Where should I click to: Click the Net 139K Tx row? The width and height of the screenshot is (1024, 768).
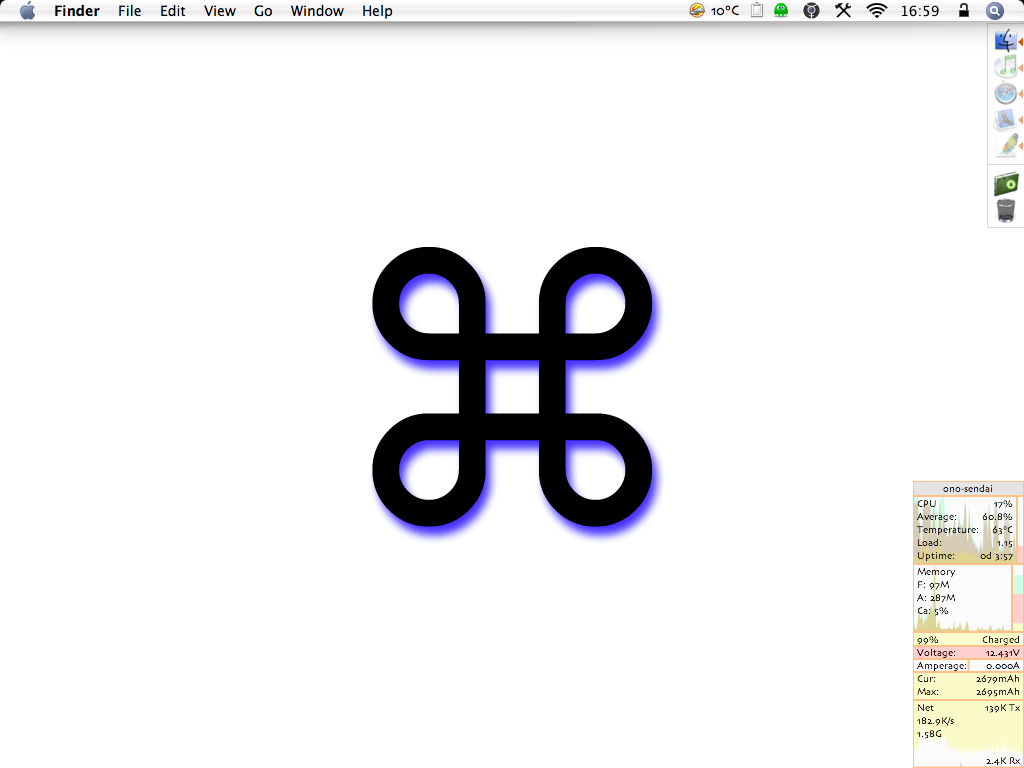(968, 708)
